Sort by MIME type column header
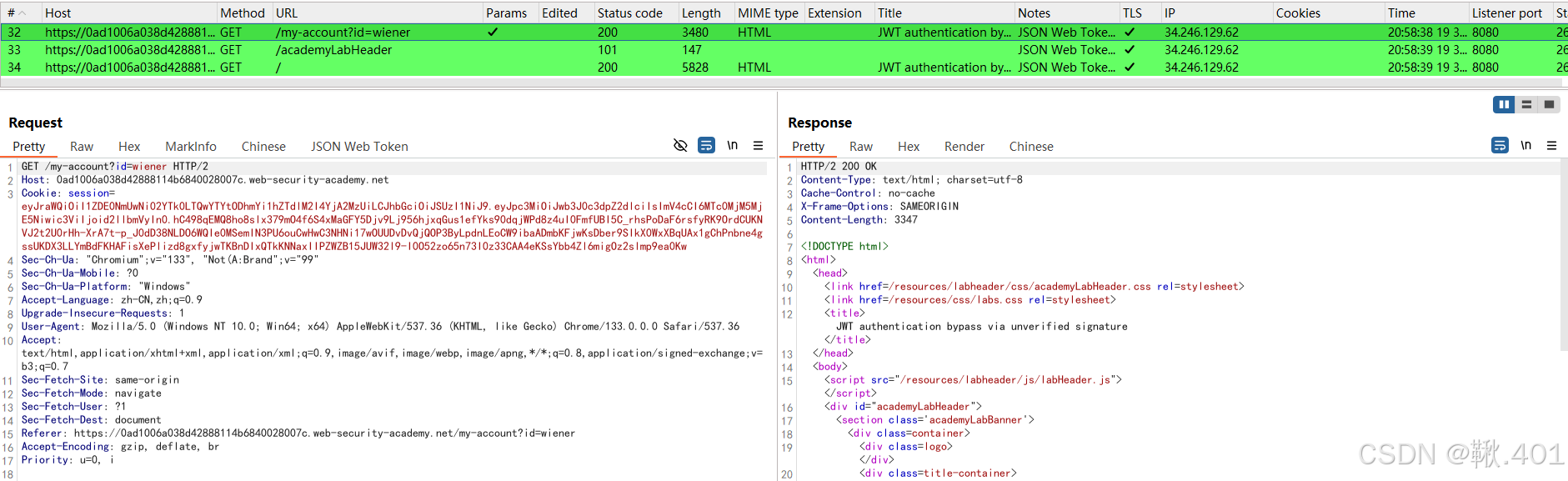 click(768, 13)
